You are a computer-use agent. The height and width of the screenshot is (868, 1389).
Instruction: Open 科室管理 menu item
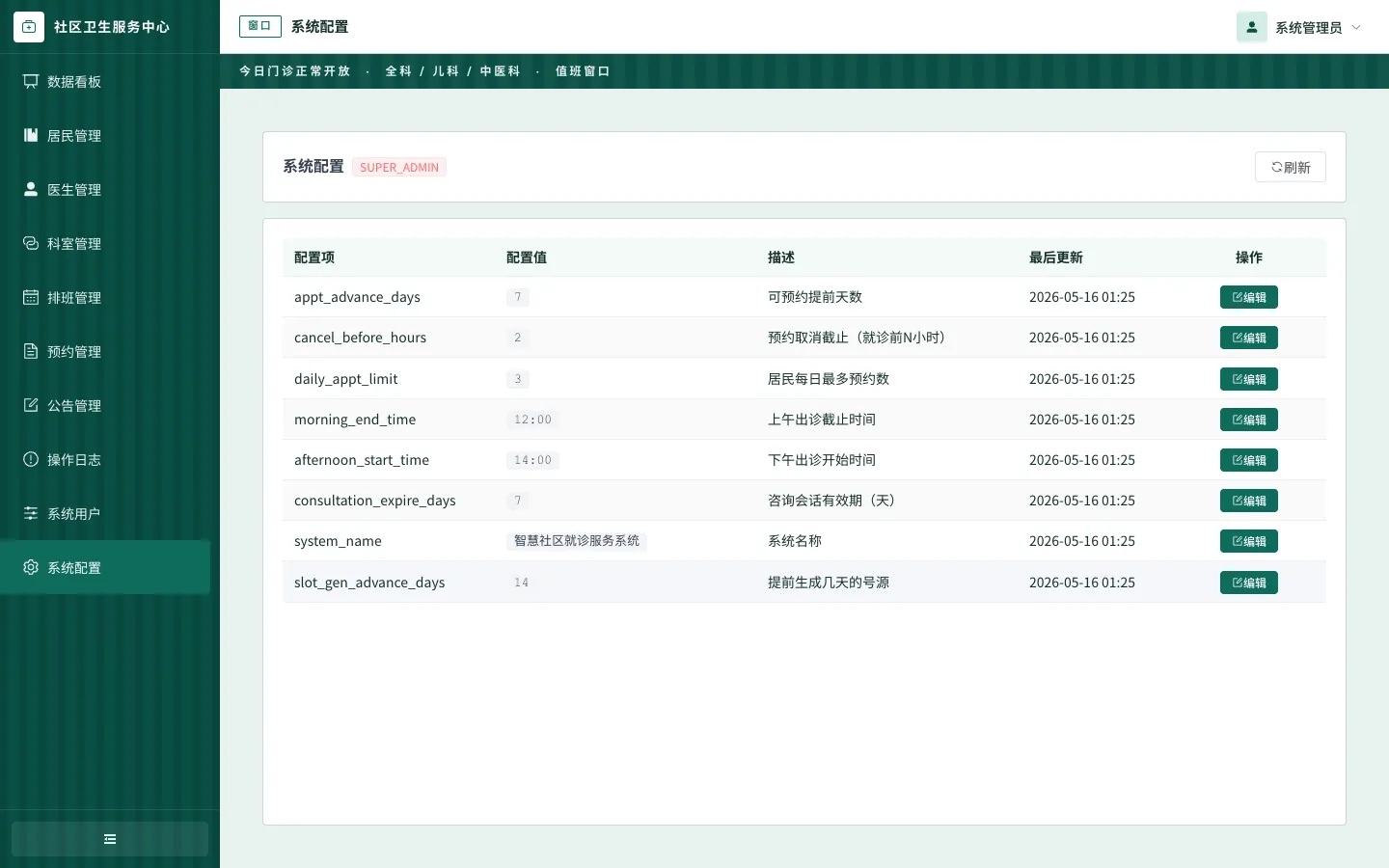105,244
